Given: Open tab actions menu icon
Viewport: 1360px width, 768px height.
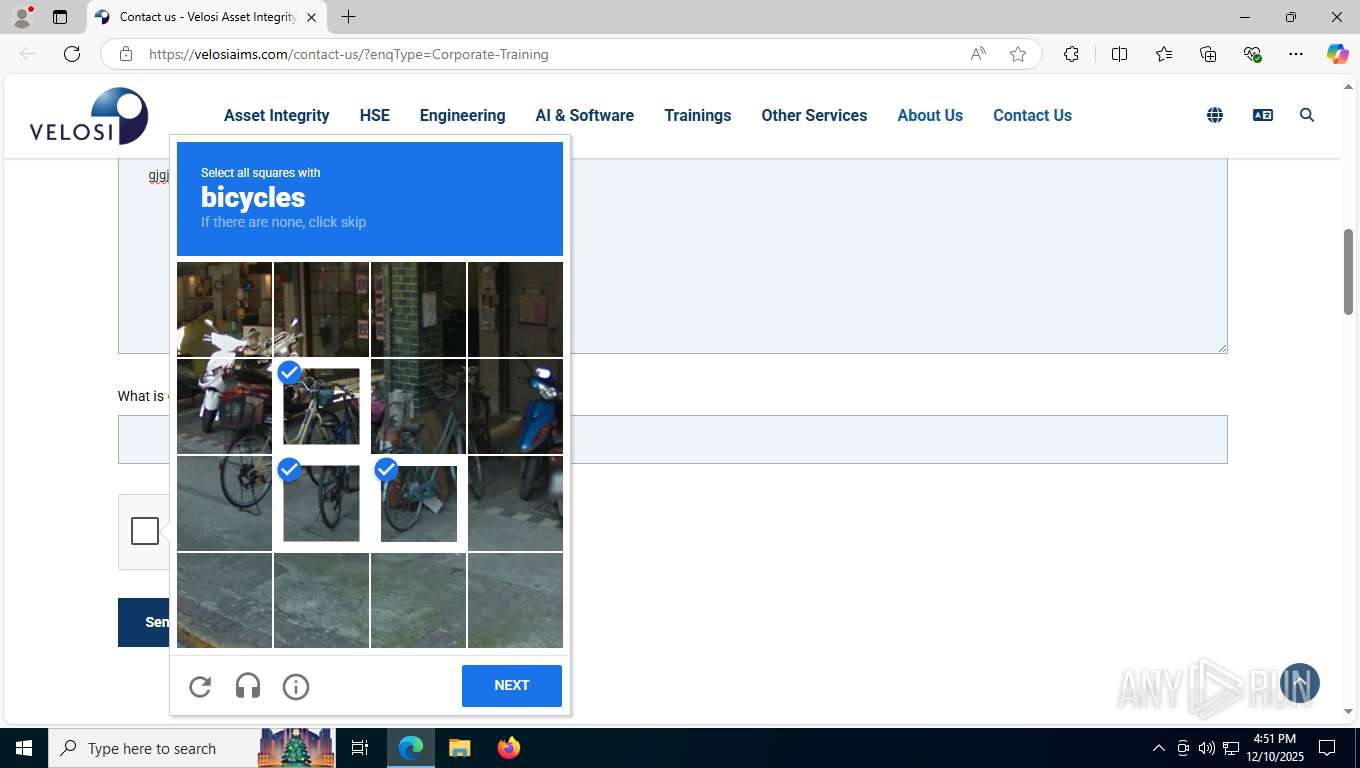Looking at the screenshot, I should point(60,17).
